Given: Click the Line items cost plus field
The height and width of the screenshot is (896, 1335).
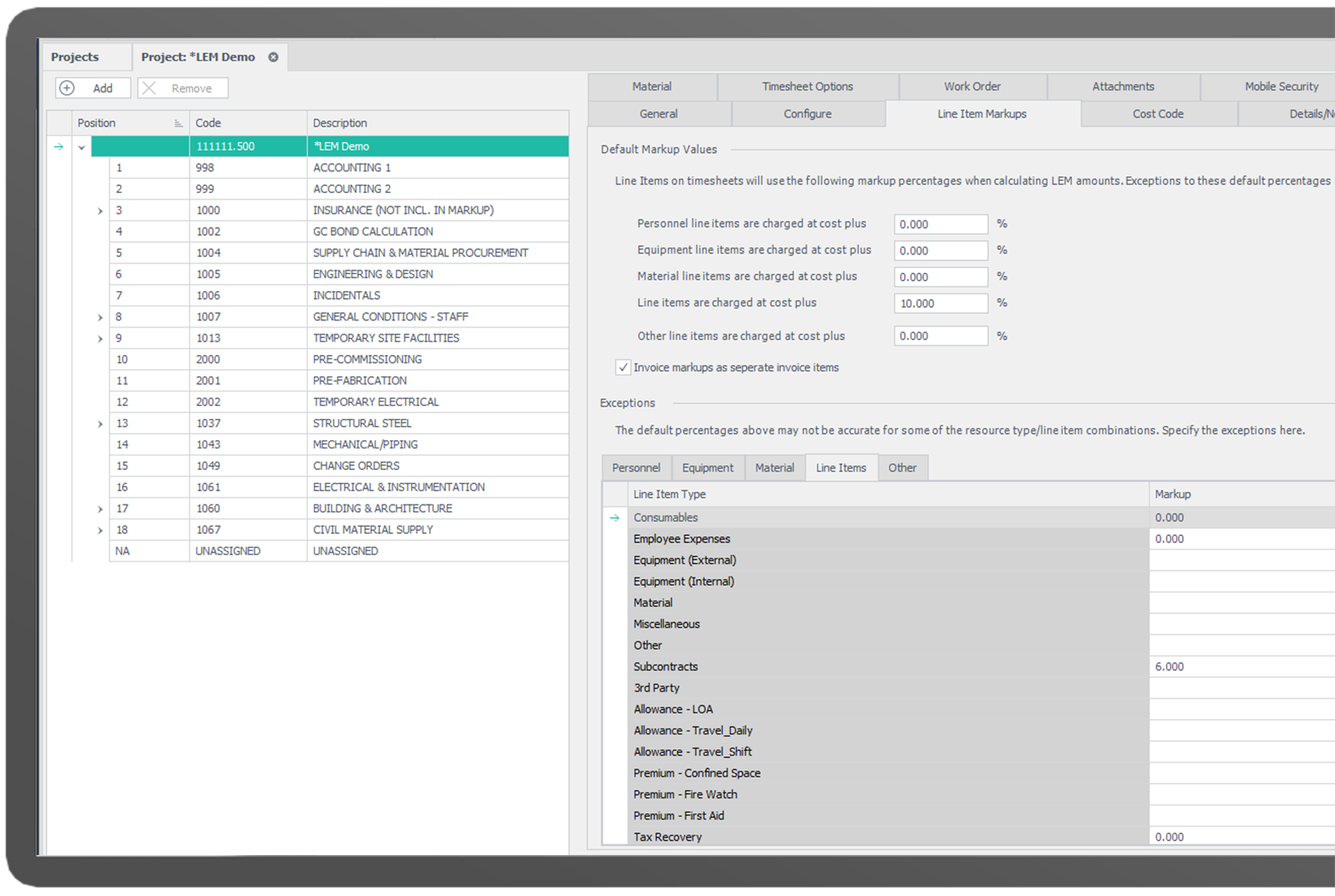Looking at the screenshot, I should tap(940, 303).
